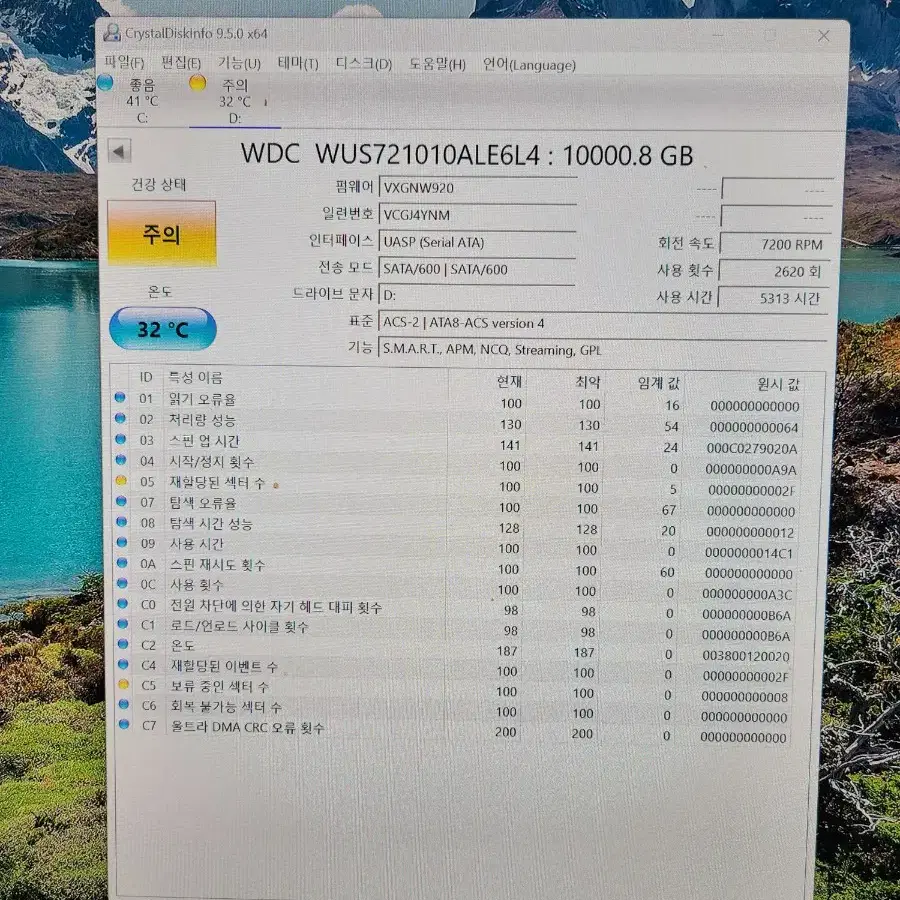Click the standard ACS-2 field
The height and width of the screenshot is (900, 900).
coord(603,323)
